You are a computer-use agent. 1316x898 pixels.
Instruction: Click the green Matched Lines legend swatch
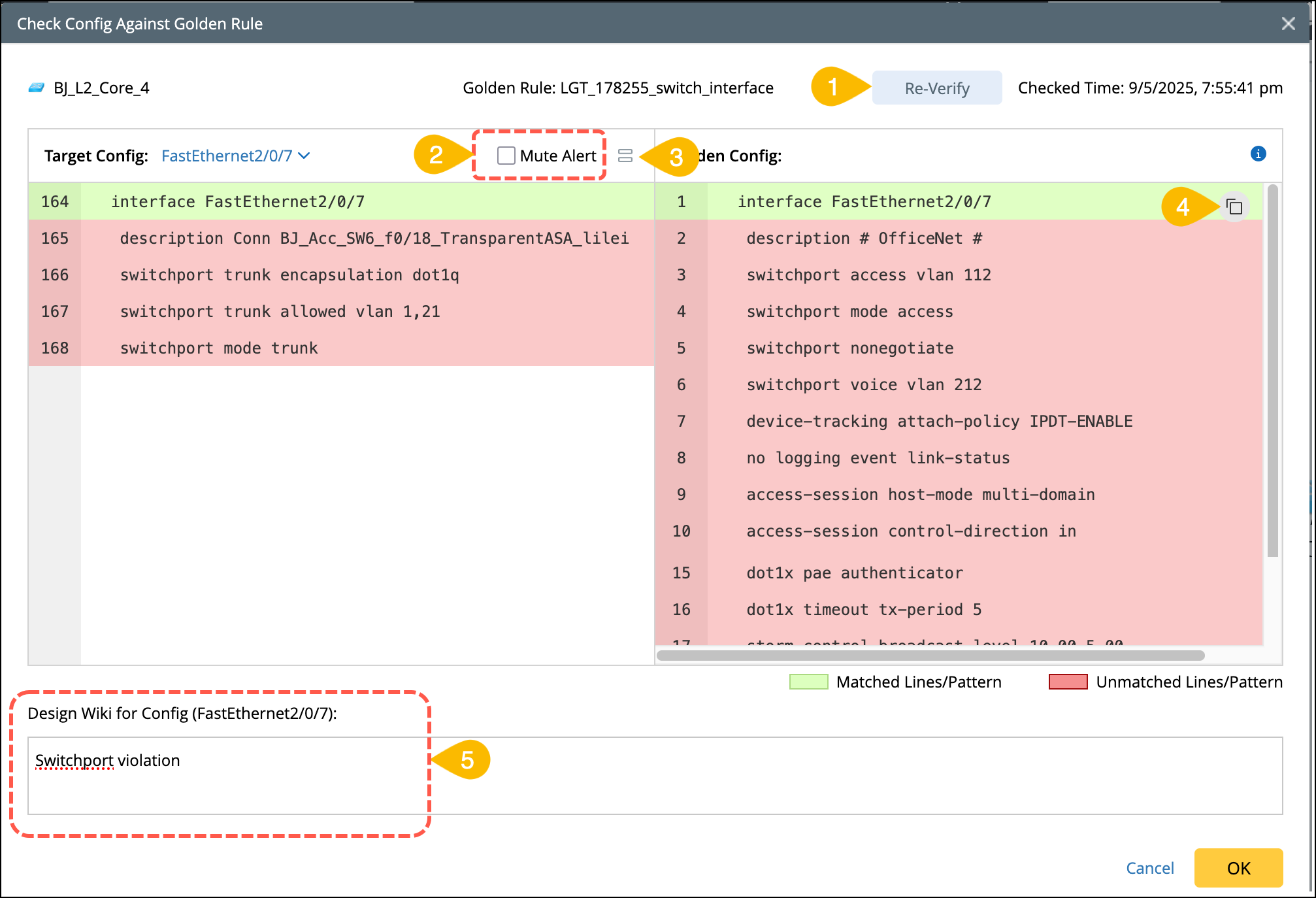click(x=808, y=682)
